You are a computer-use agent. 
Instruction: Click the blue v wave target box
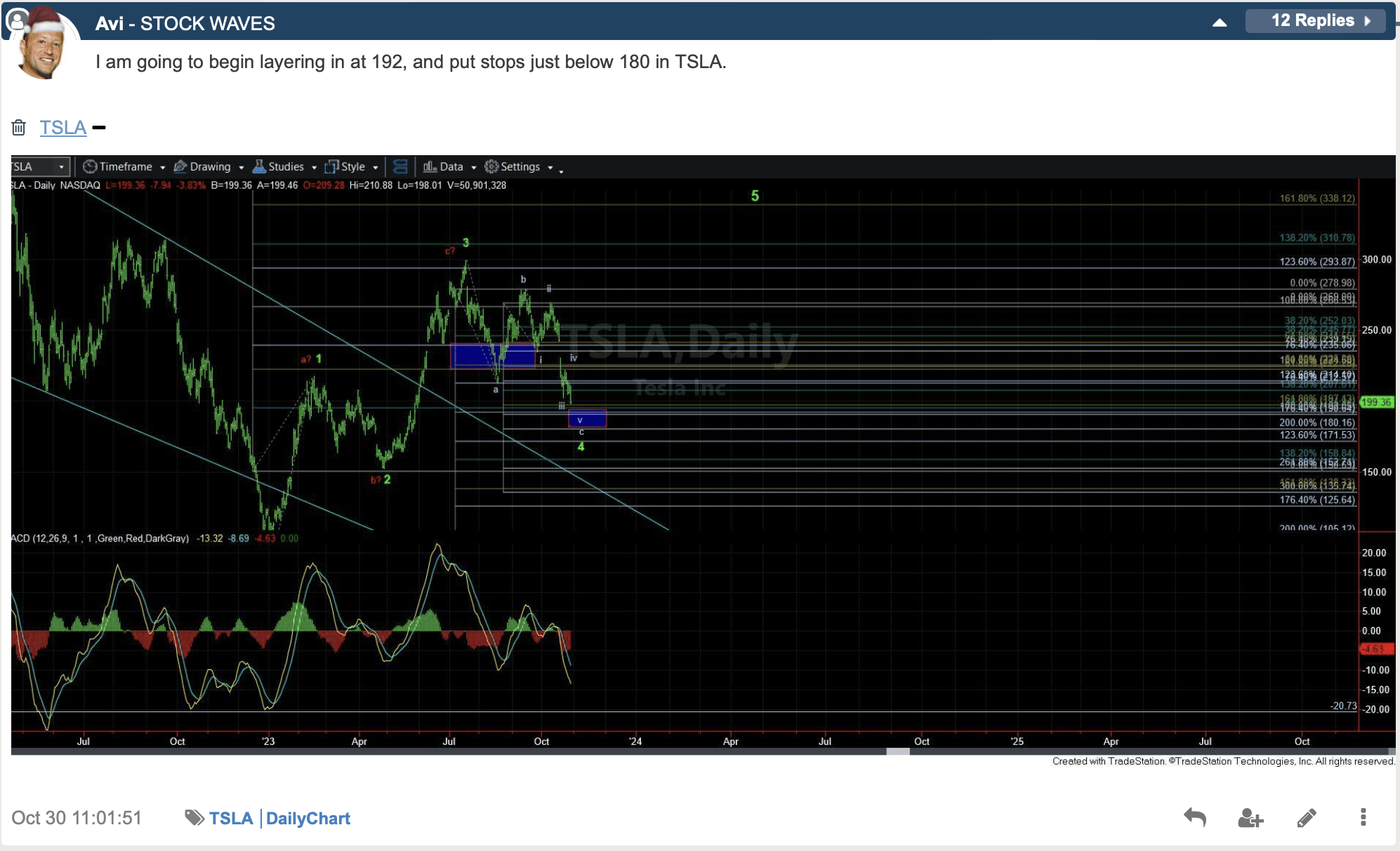[x=587, y=419]
